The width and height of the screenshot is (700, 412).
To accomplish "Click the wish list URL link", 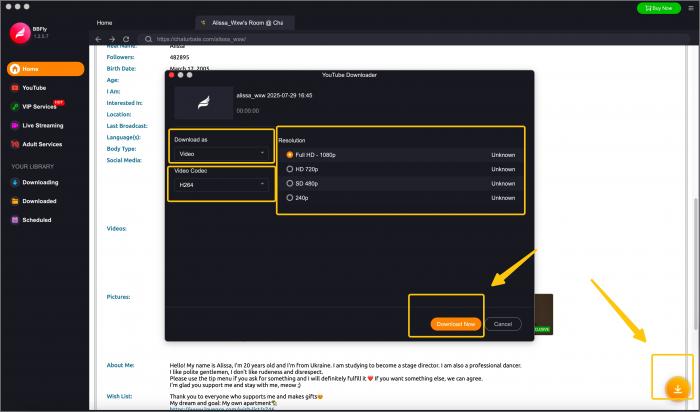I will point(222,408).
